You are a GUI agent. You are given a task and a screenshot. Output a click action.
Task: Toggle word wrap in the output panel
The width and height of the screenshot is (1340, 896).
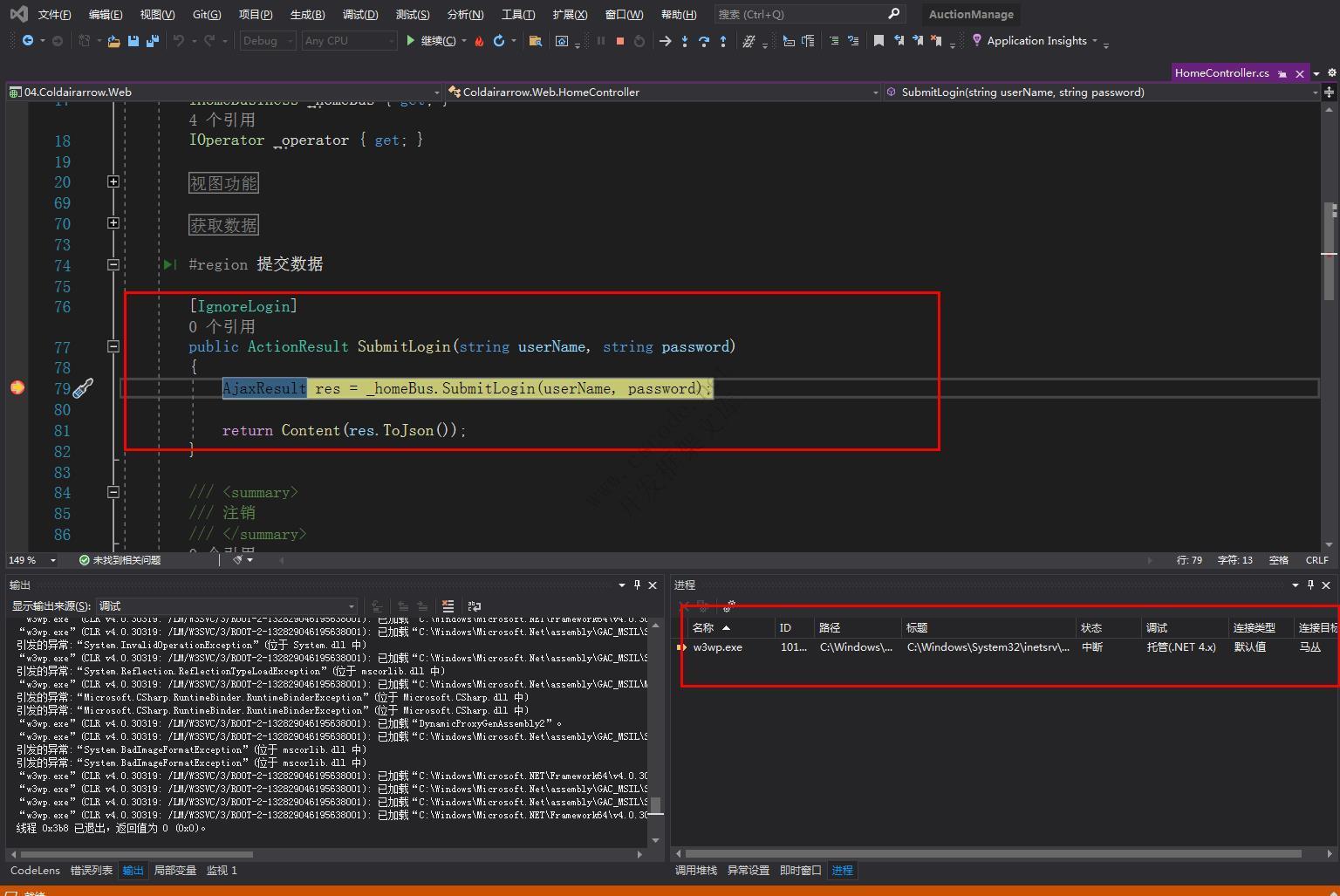(475, 605)
